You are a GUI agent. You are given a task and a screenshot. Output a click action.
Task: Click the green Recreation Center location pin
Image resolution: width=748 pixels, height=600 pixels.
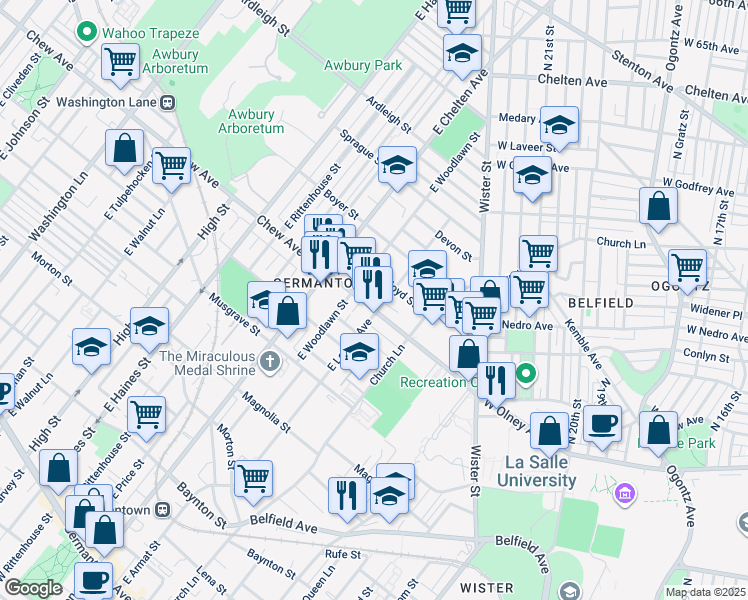526,374
